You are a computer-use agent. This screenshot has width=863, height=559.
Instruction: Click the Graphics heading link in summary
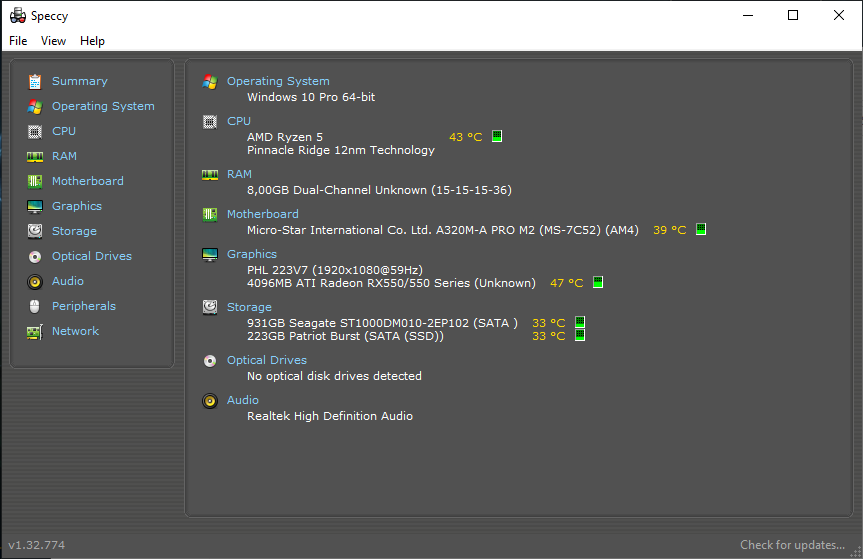(x=252, y=254)
